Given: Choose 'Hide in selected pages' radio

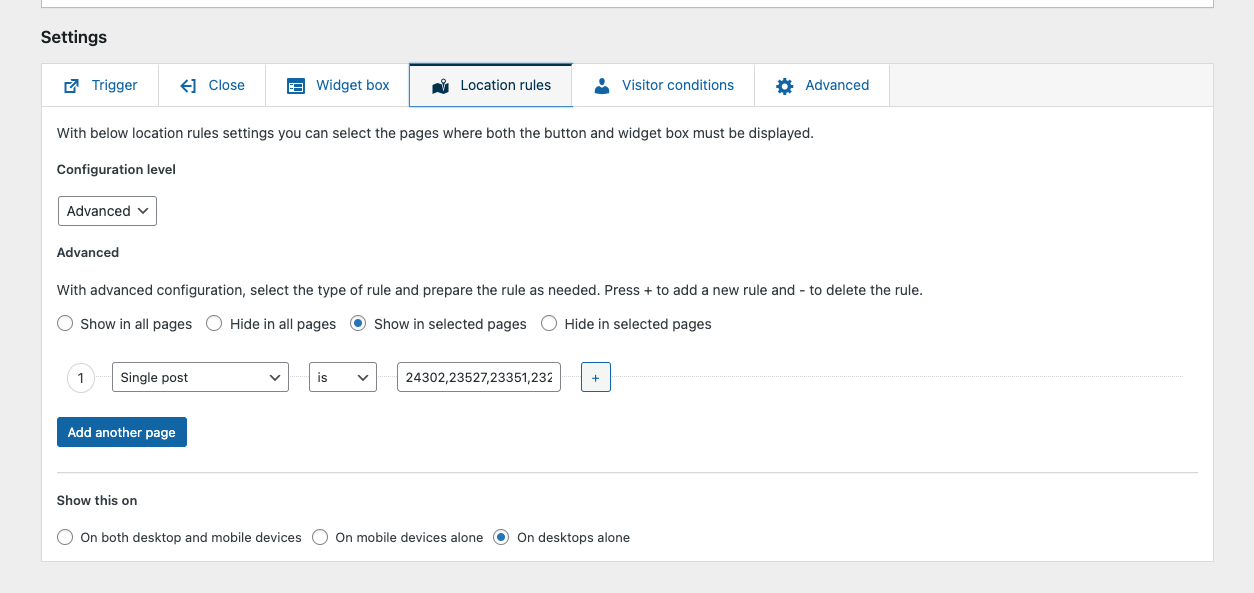Looking at the screenshot, I should tap(549, 324).
